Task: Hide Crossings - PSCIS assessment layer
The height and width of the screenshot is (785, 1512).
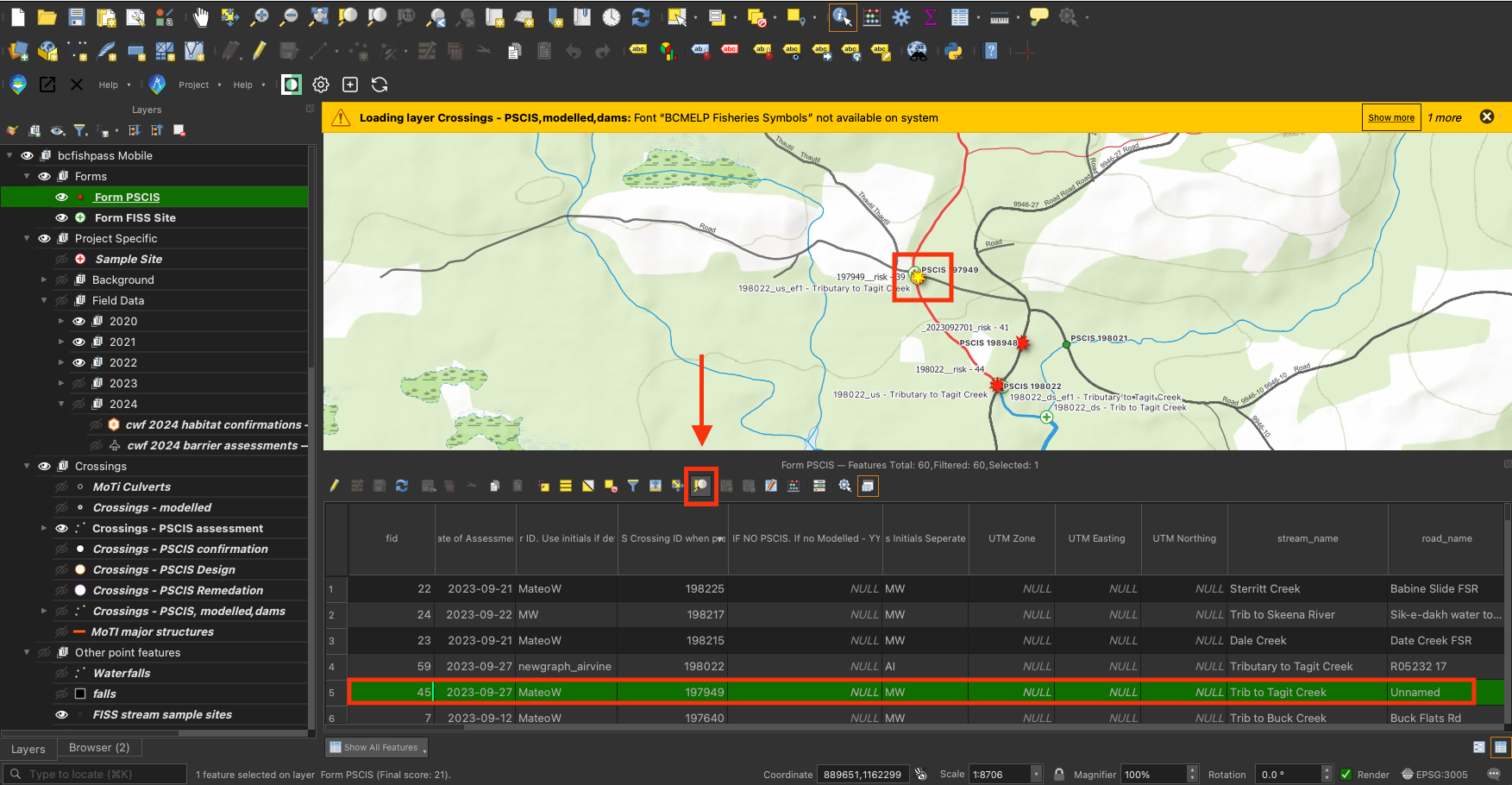Action: click(61, 528)
